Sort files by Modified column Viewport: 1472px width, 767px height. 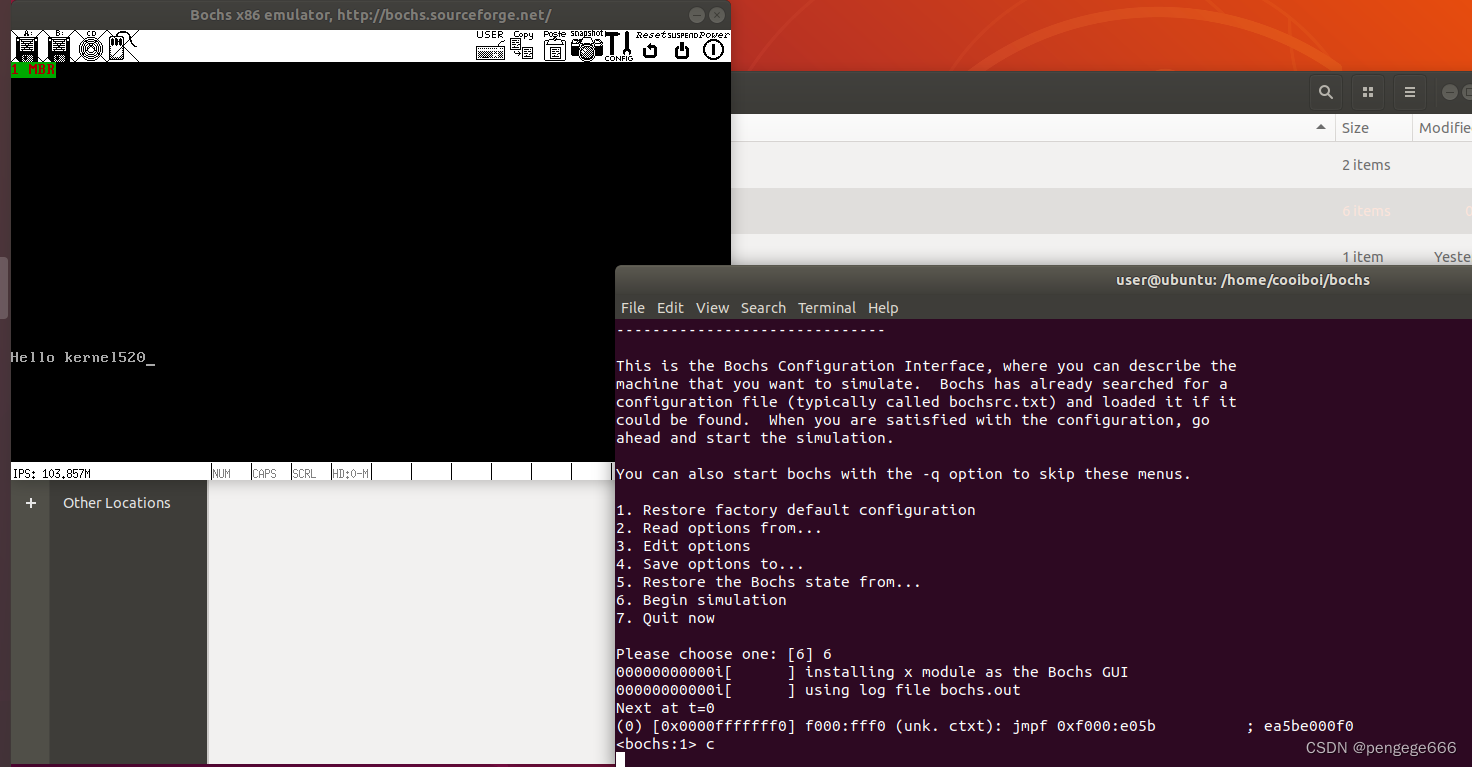pyautogui.click(x=1445, y=128)
